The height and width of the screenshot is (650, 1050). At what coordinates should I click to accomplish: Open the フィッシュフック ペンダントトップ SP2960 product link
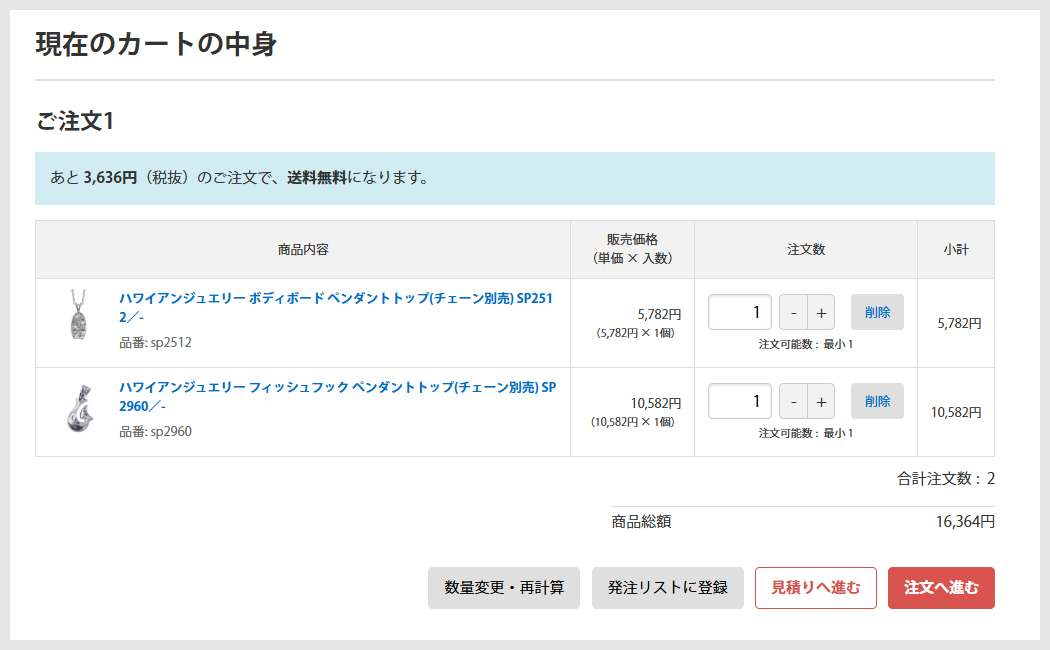337,388
